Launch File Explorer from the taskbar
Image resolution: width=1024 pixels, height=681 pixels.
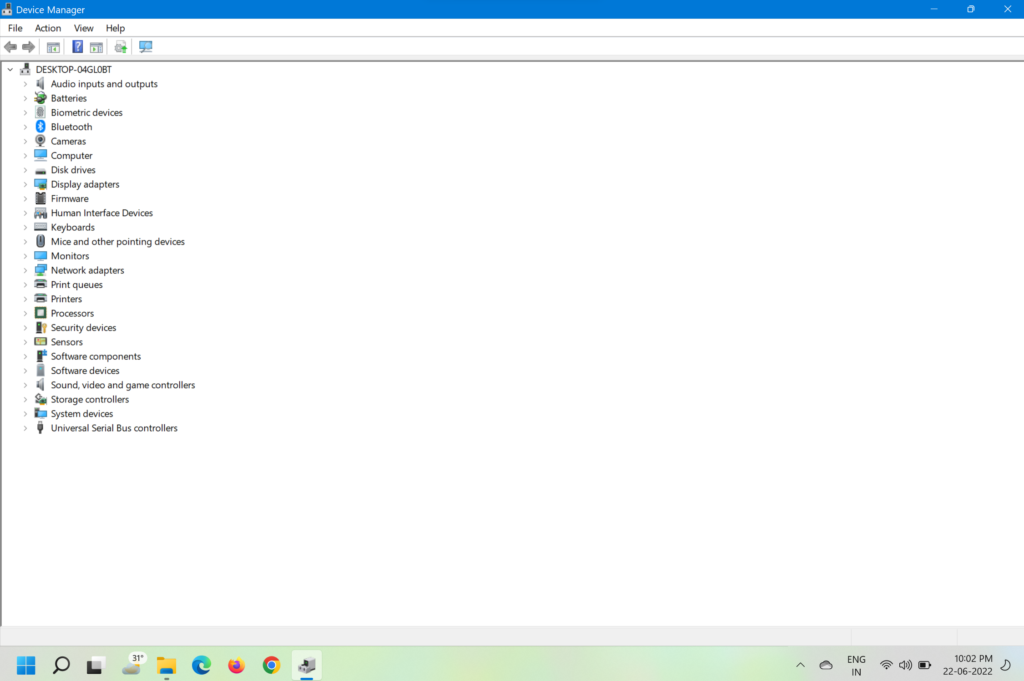[167, 665]
